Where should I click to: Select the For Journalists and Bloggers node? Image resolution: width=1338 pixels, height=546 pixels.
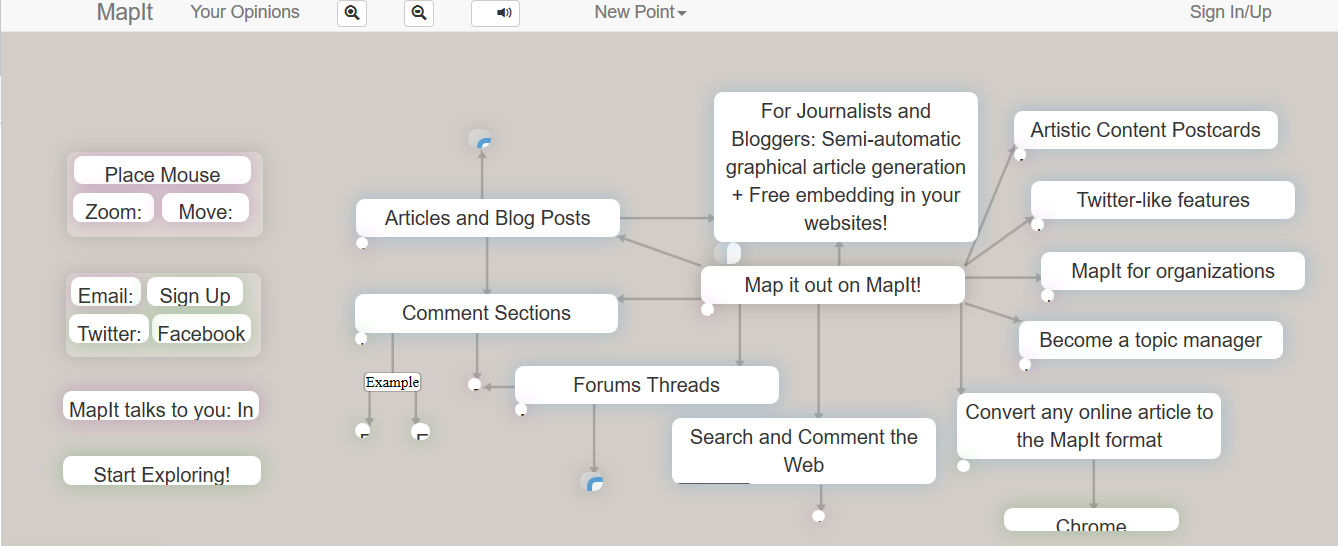tap(846, 167)
